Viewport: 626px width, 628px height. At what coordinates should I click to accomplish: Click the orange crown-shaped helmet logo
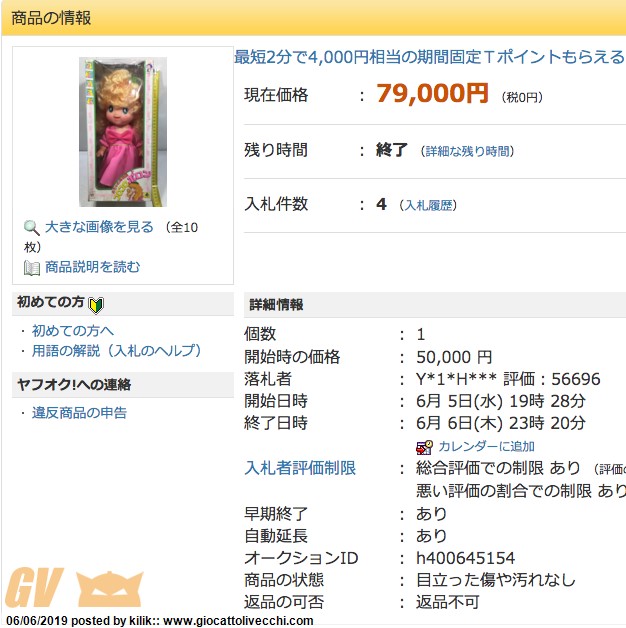[109, 588]
